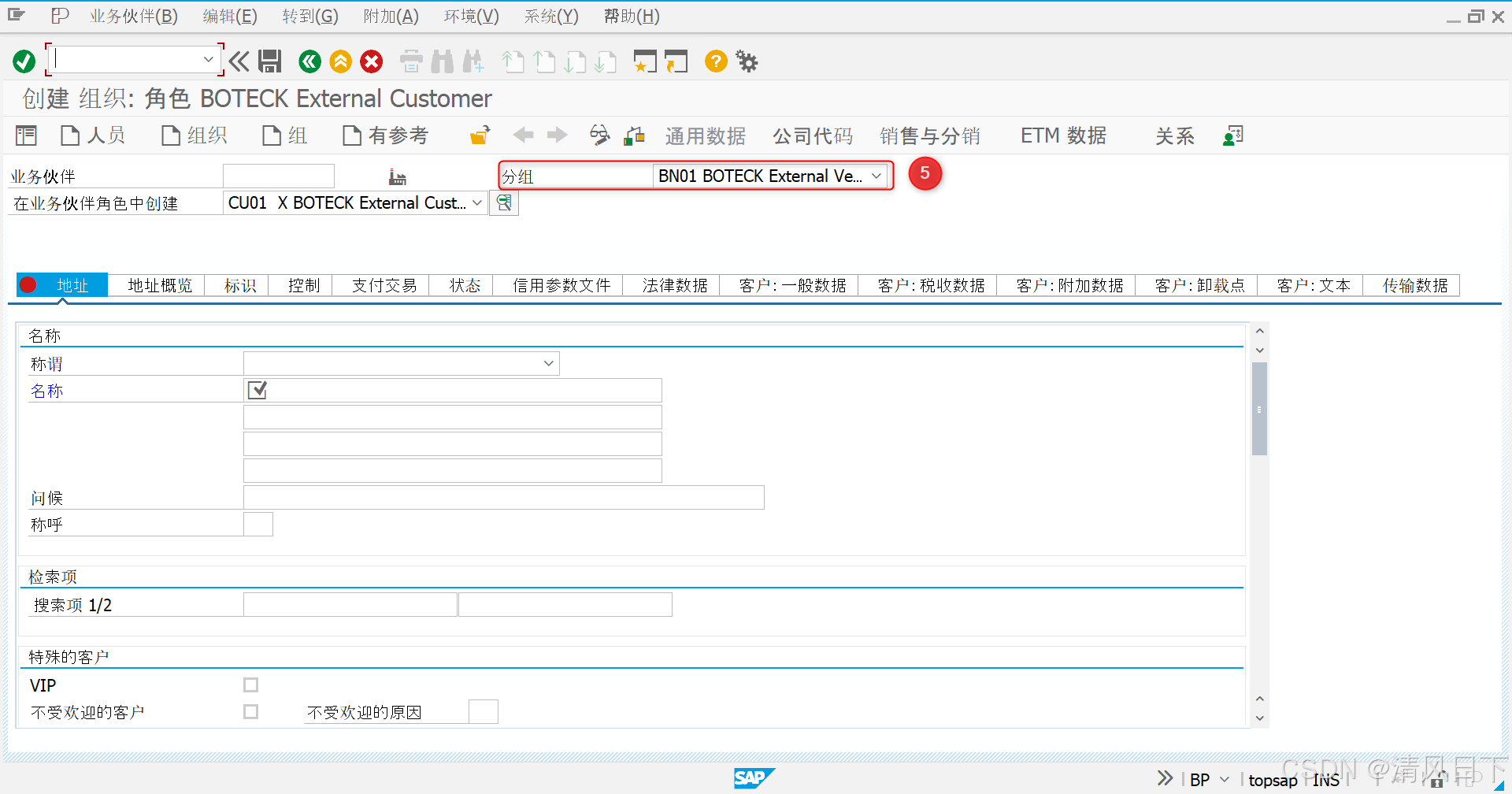Open the customize local layout gear icon
This screenshot has width=1512, height=794.
click(746, 61)
